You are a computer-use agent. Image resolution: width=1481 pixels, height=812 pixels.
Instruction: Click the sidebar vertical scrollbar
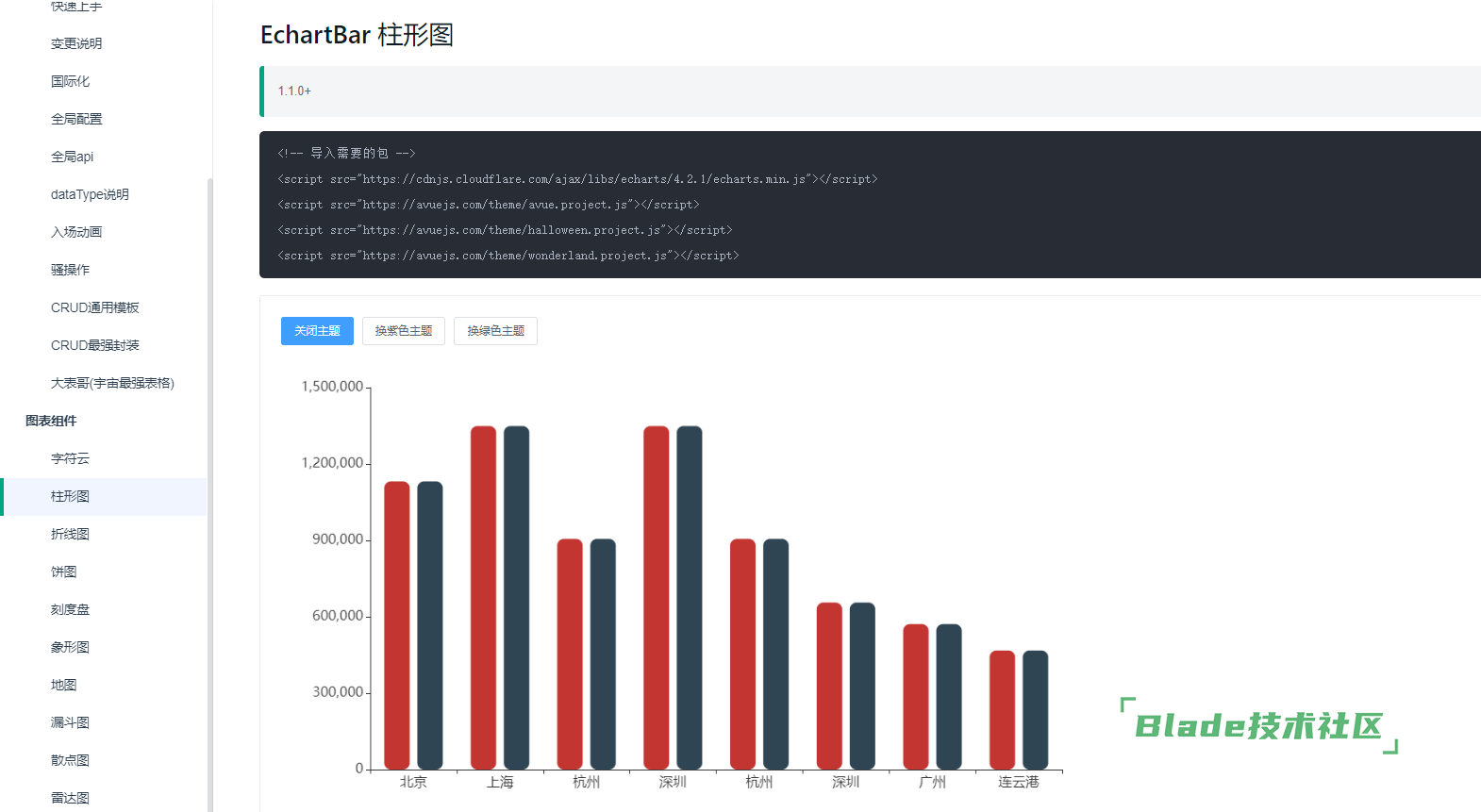[209, 494]
